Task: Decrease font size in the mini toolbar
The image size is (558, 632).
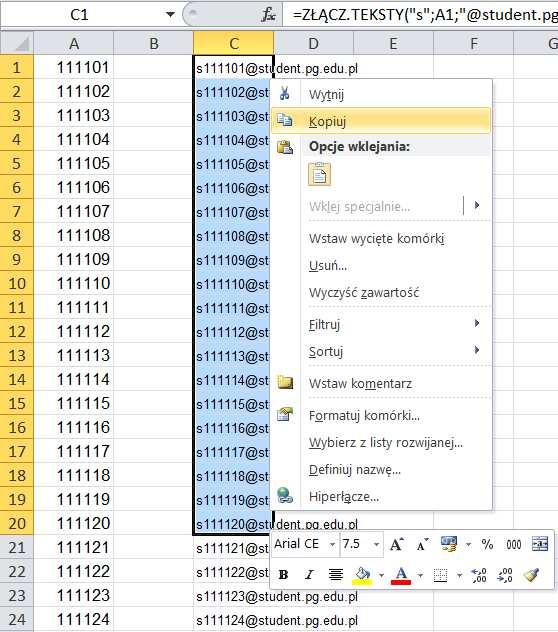Action: (423, 545)
